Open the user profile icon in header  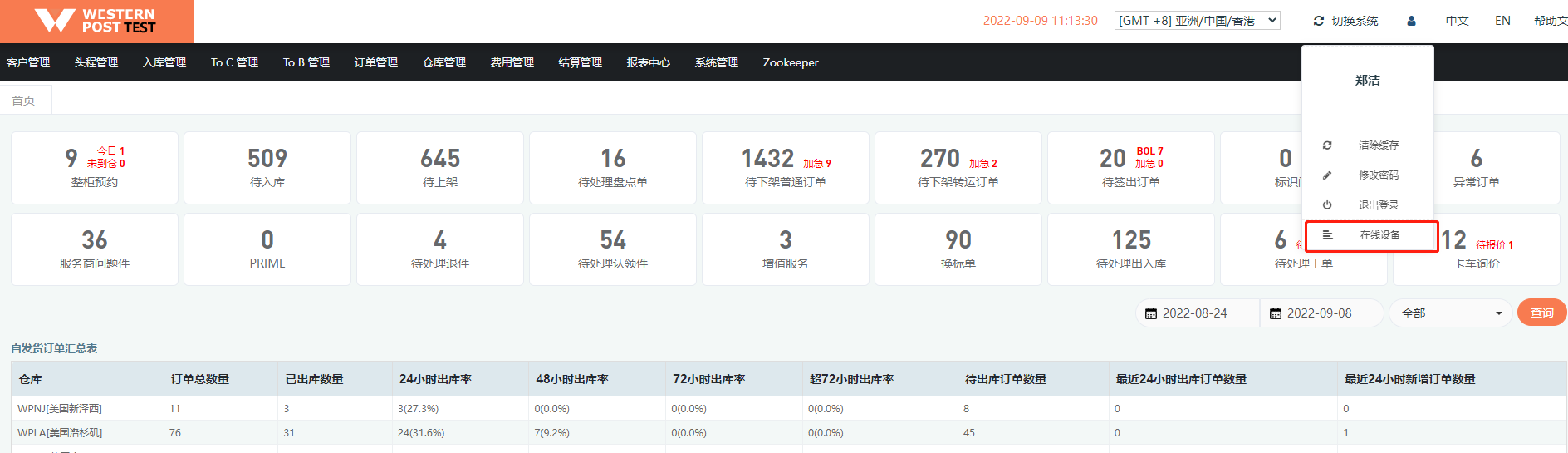coord(1411,21)
